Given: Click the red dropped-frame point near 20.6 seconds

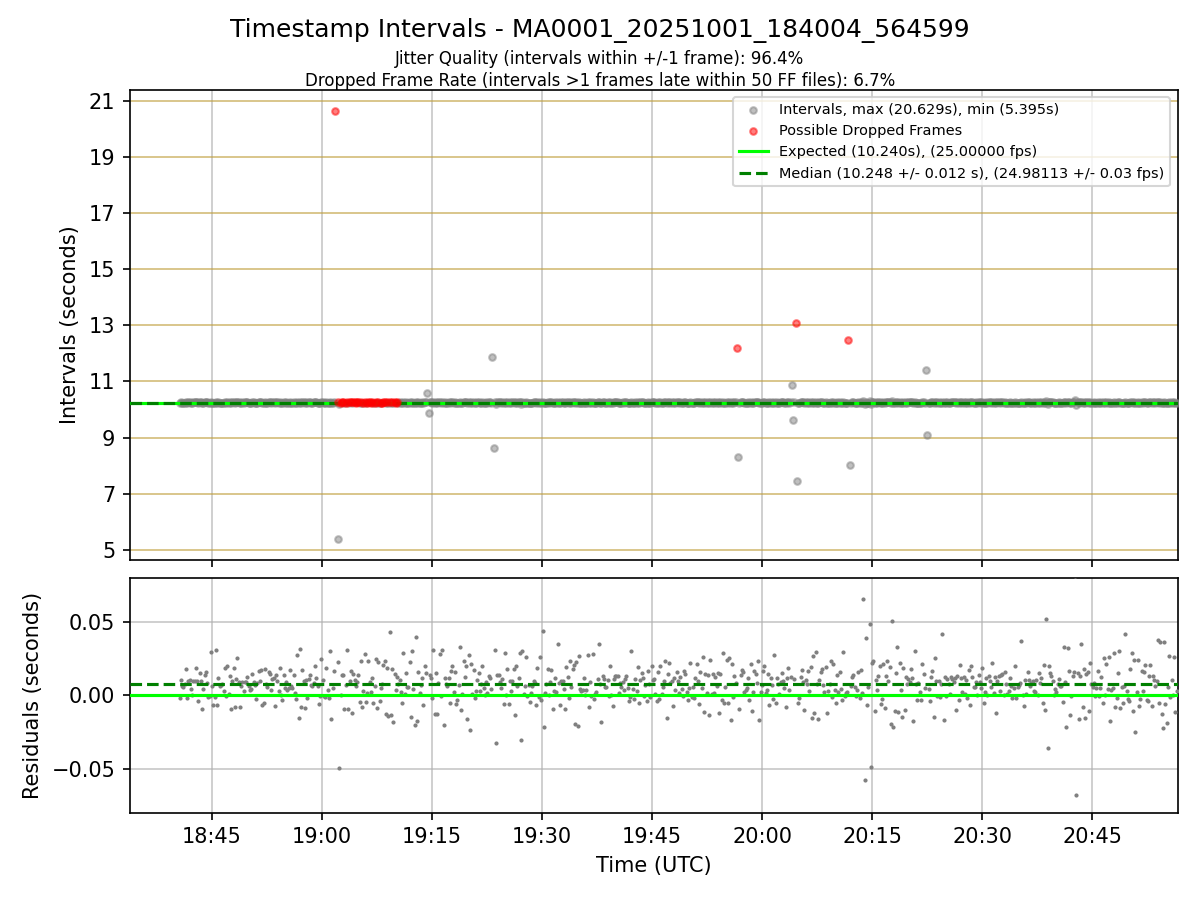Looking at the screenshot, I should click(x=335, y=111).
